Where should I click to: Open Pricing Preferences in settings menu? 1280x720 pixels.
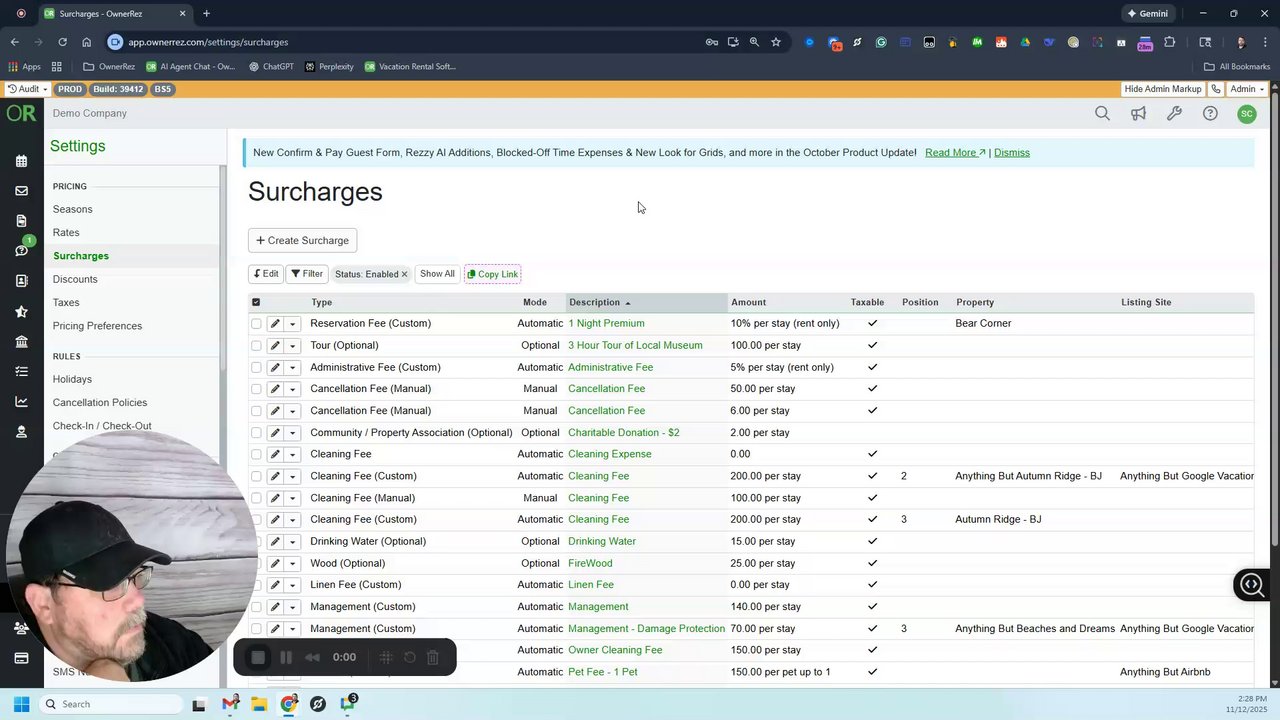[x=97, y=326]
